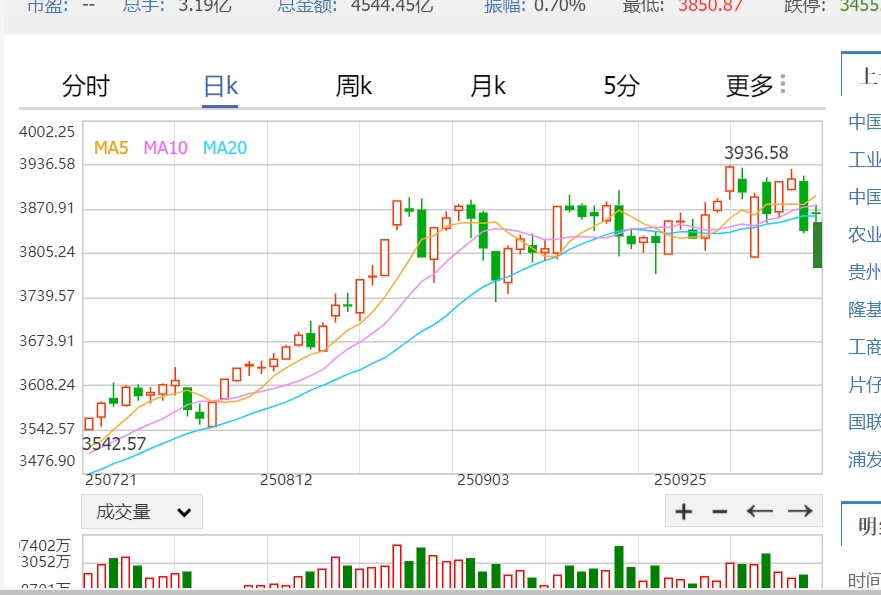
Task: Select the 日k chart tab
Action: tap(220, 86)
